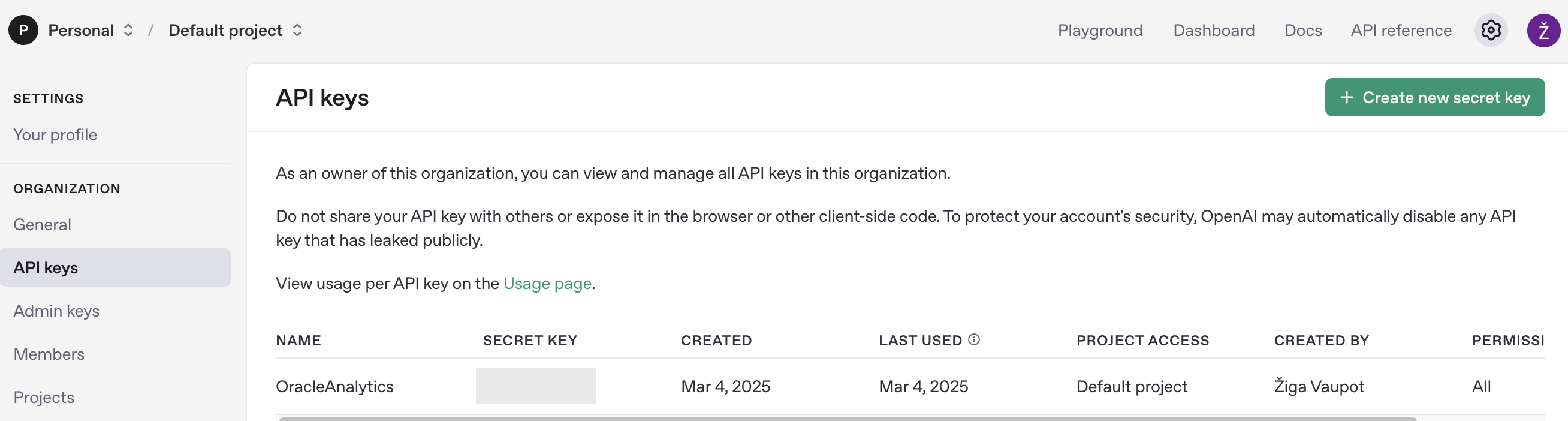
Task: Click Žiga Vaupot in Created By column
Action: 1319,386
